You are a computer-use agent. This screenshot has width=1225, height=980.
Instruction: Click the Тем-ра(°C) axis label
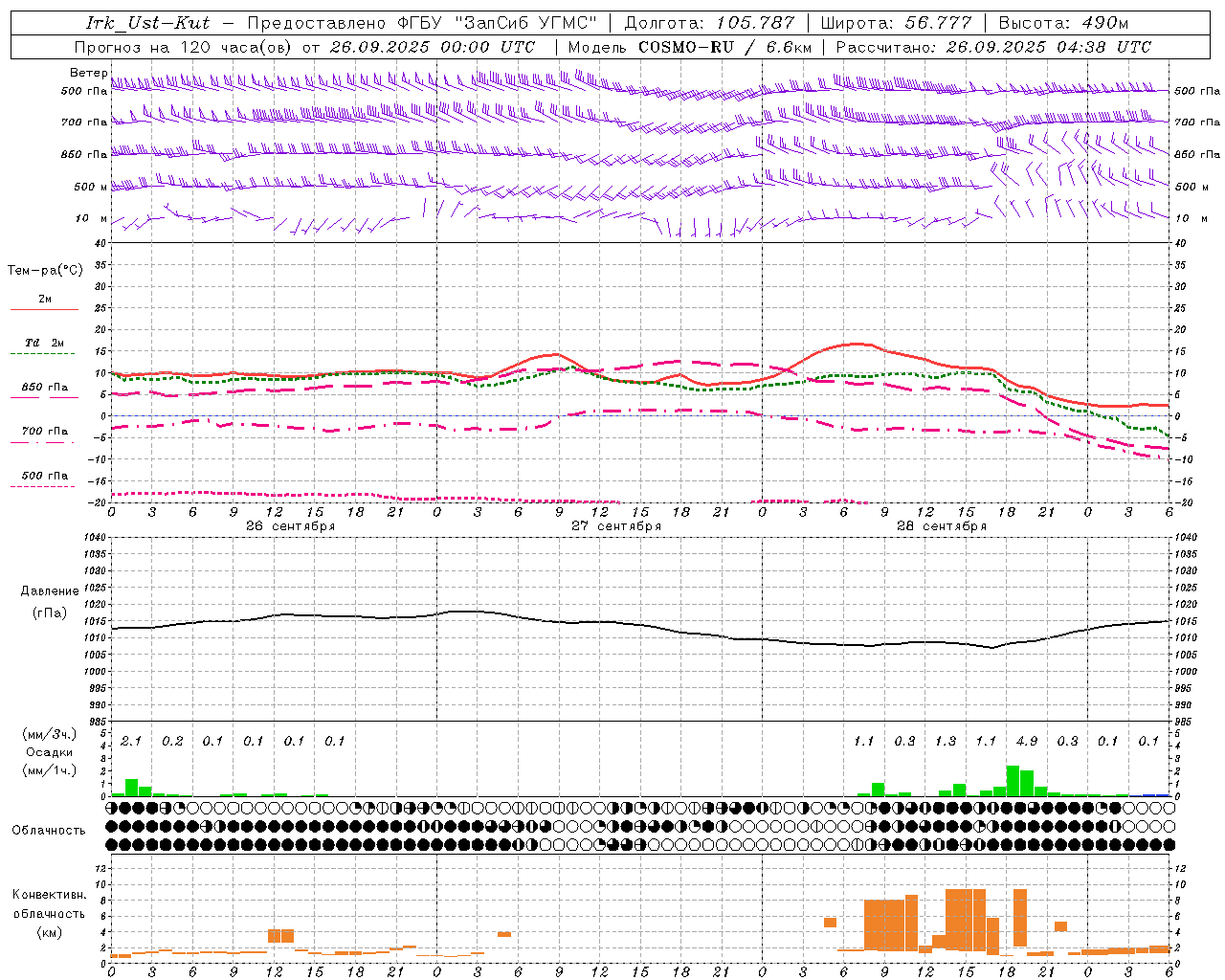[x=45, y=271]
